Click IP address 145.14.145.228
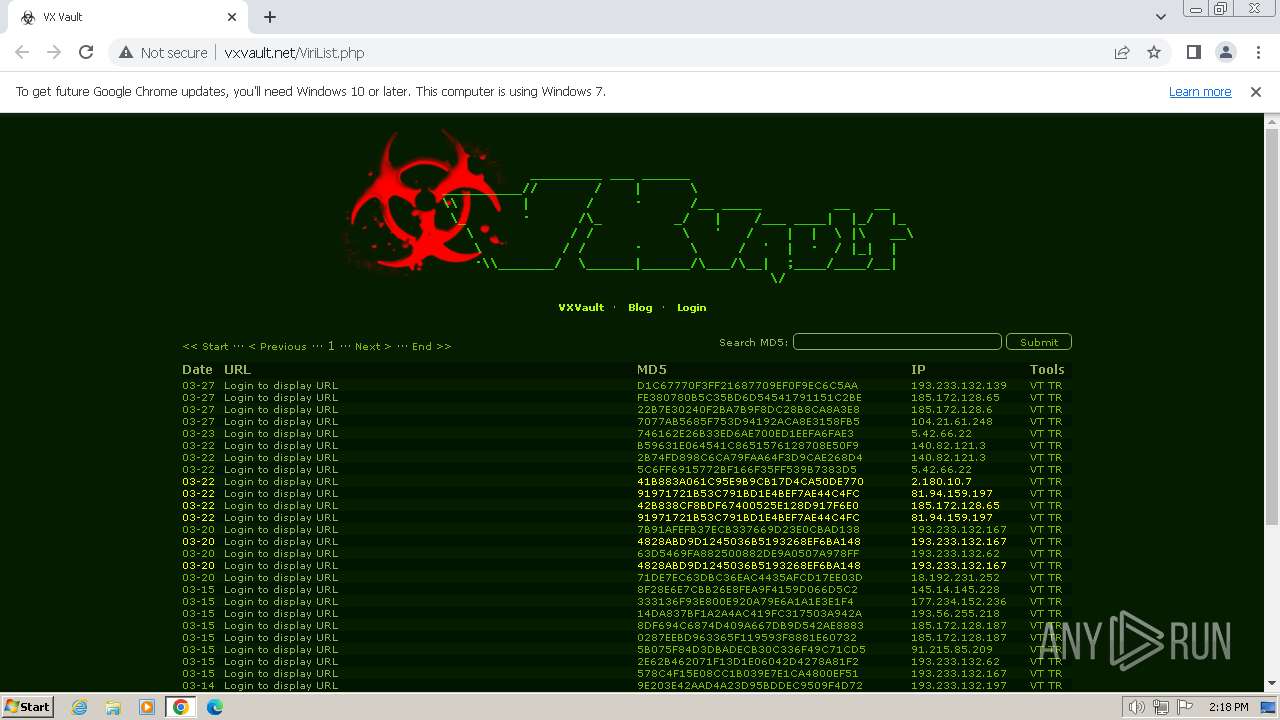 [955, 589]
